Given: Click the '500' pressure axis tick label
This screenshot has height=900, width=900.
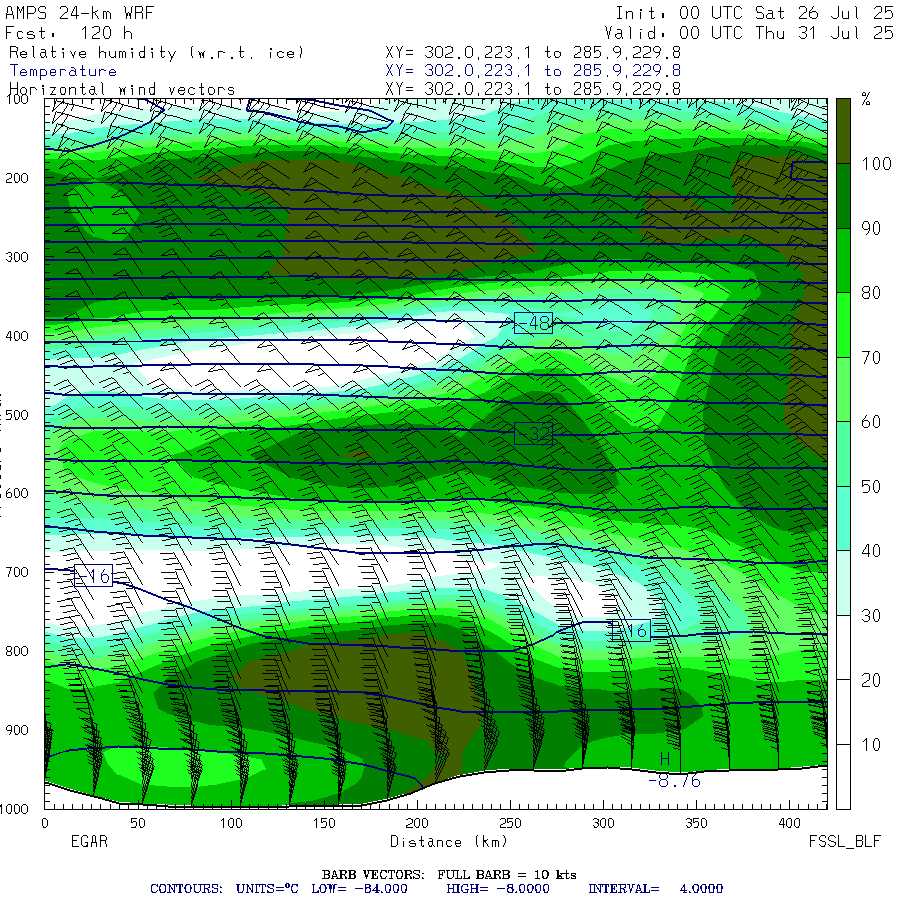Looking at the screenshot, I should (17, 415).
